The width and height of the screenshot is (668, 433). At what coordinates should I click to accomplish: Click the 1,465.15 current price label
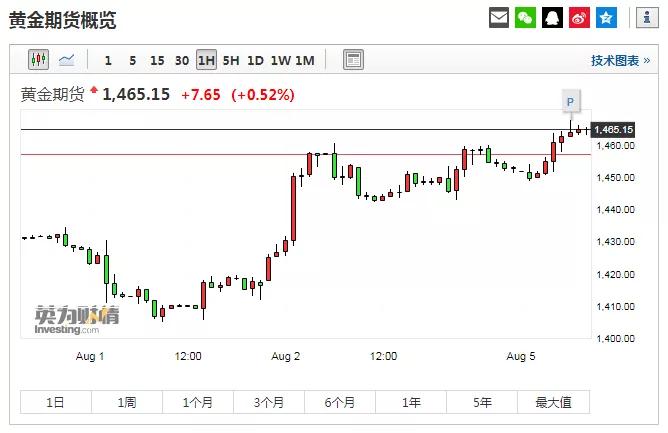(613, 130)
